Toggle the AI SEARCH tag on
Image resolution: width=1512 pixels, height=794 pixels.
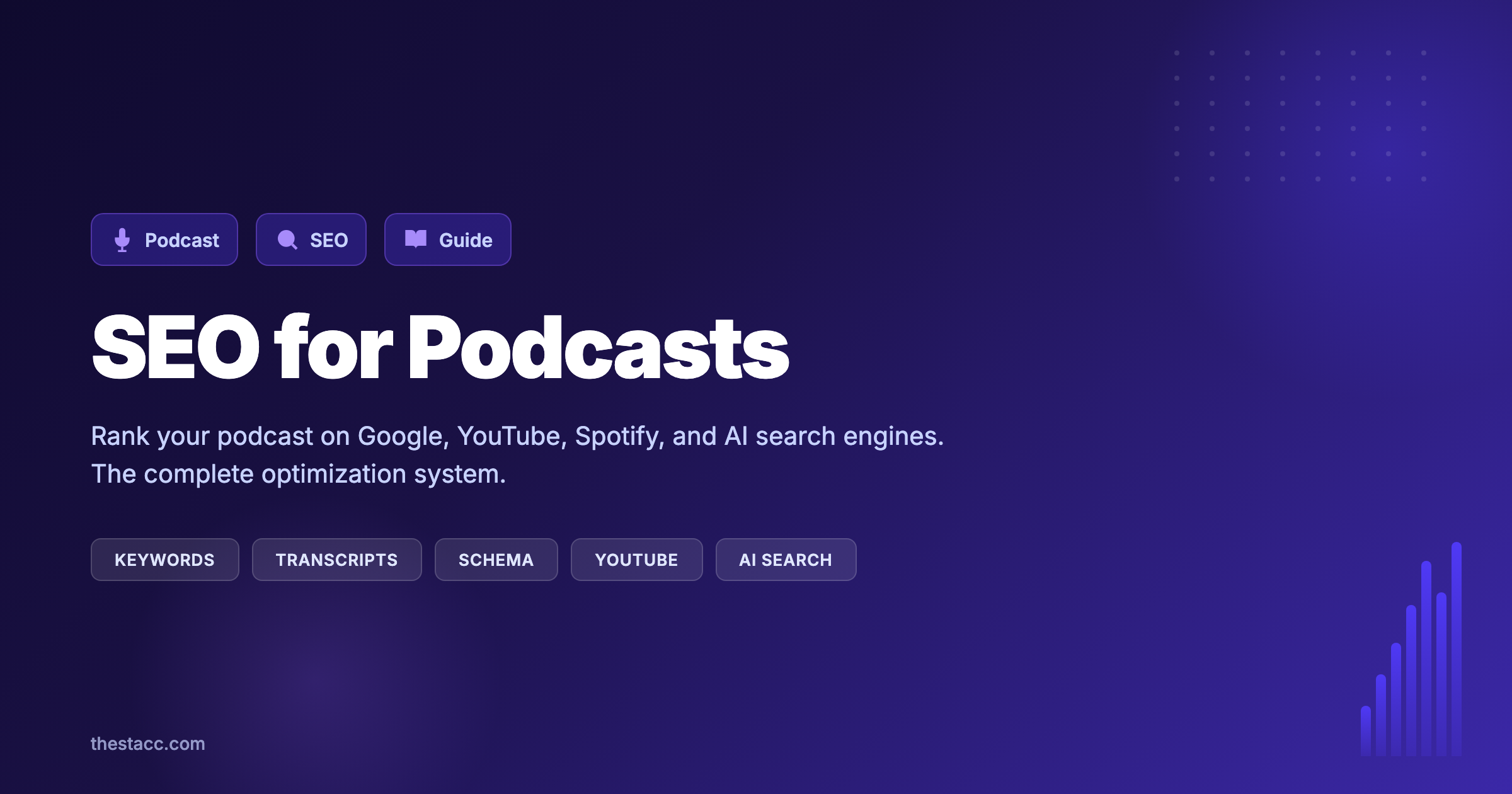[786, 560]
